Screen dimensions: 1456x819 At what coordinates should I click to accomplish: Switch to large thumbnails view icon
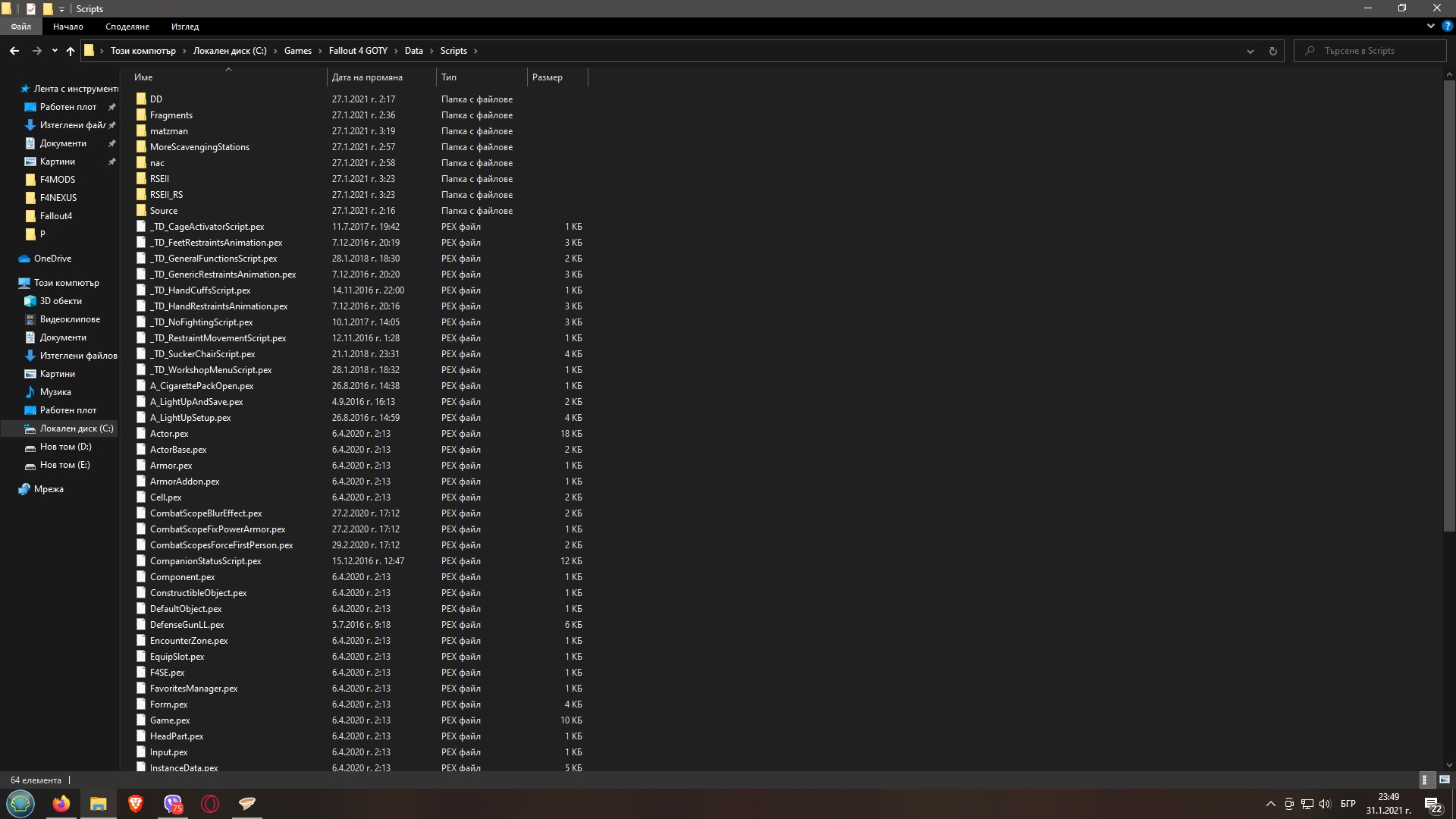[x=1445, y=780]
